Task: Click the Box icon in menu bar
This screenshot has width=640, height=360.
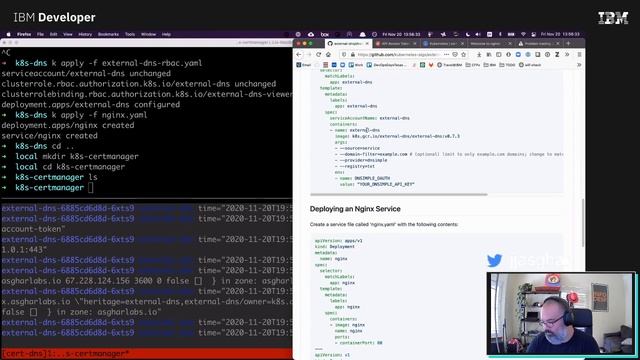Action: click(324, 34)
